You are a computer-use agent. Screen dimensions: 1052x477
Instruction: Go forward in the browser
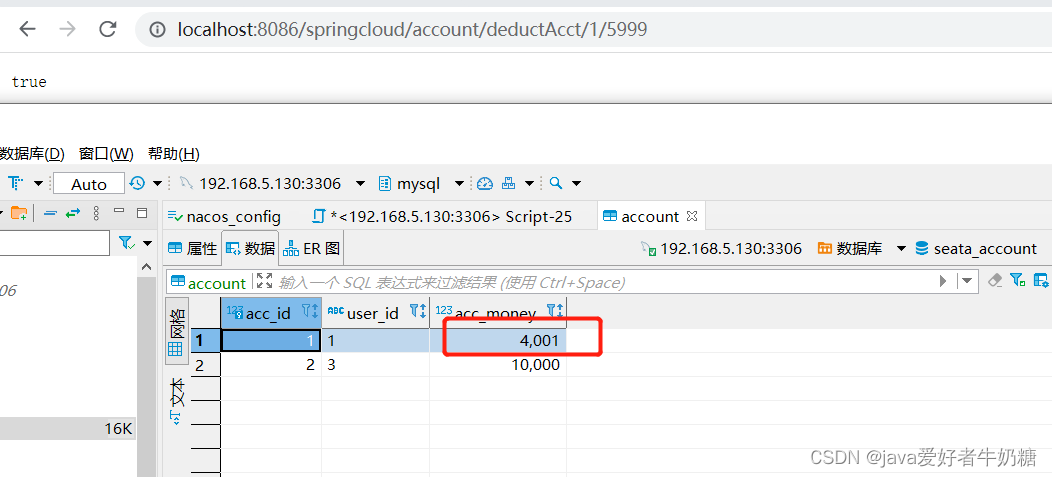point(67,30)
